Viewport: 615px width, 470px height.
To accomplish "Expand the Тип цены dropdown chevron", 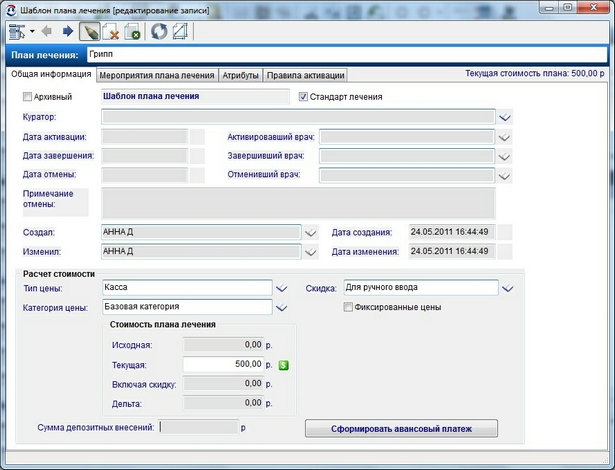I will 281,288.
